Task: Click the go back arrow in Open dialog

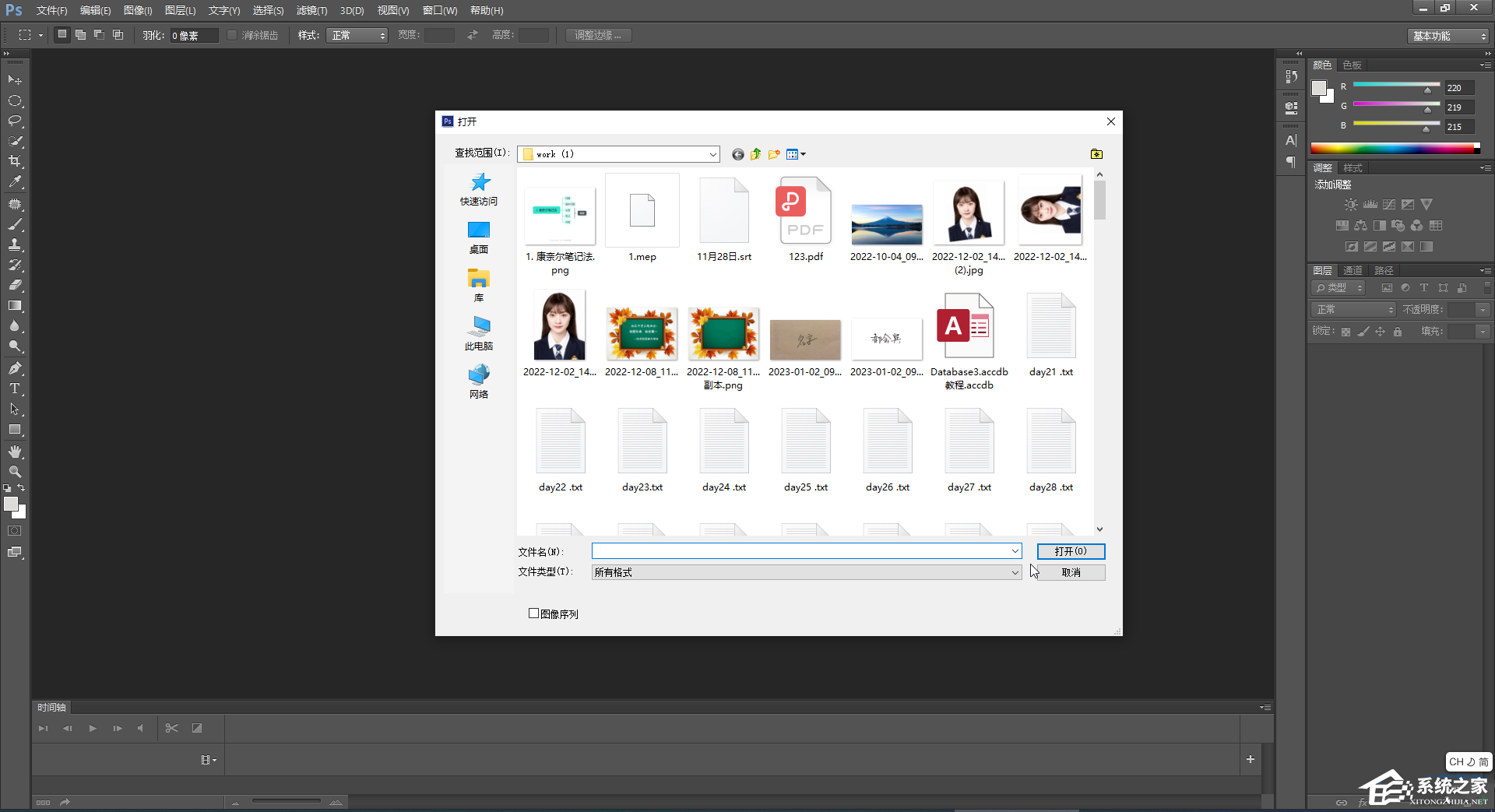Action: tap(737, 154)
